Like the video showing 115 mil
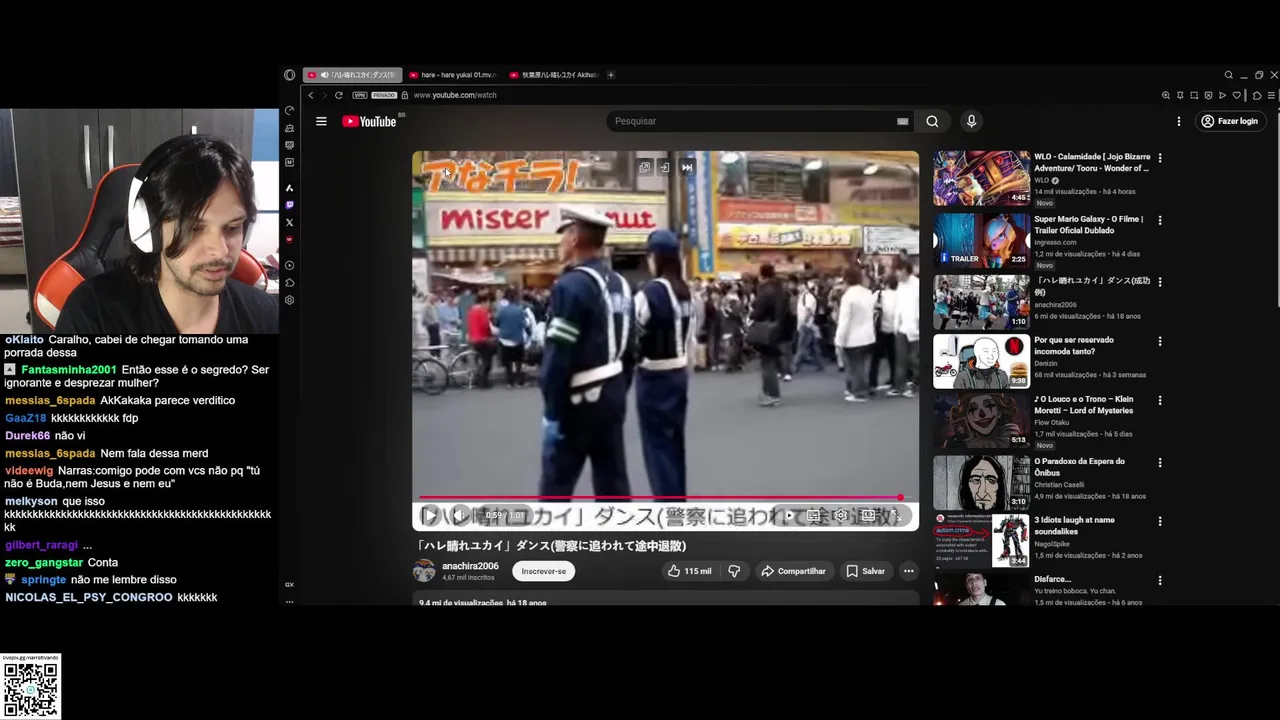The height and width of the screenshot is (720, 1280). pyautogui.click(x=689, y=571)
